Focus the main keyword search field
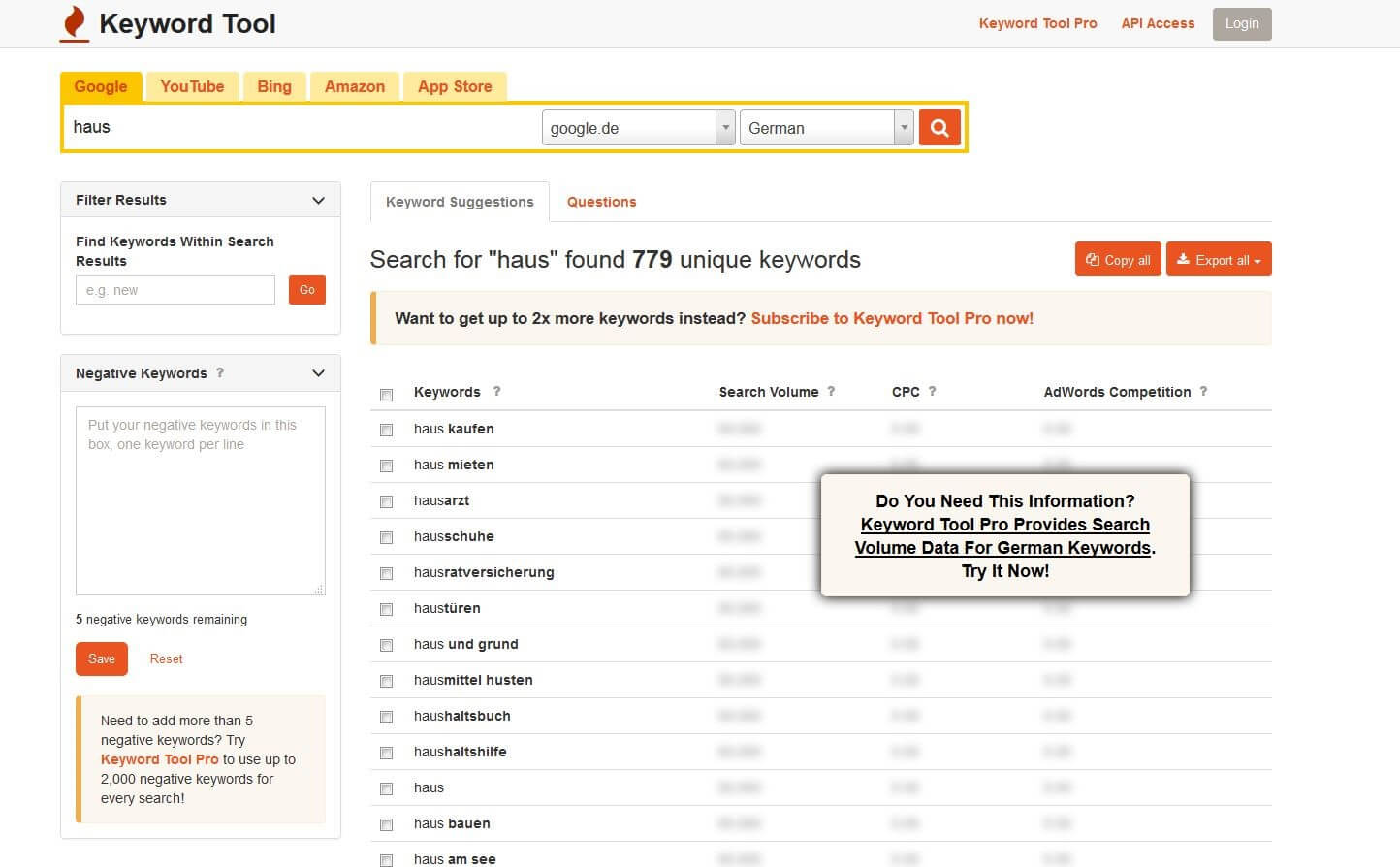This screenshot has height=867, width=1400. pyautogui.click(x=301, y=127)
